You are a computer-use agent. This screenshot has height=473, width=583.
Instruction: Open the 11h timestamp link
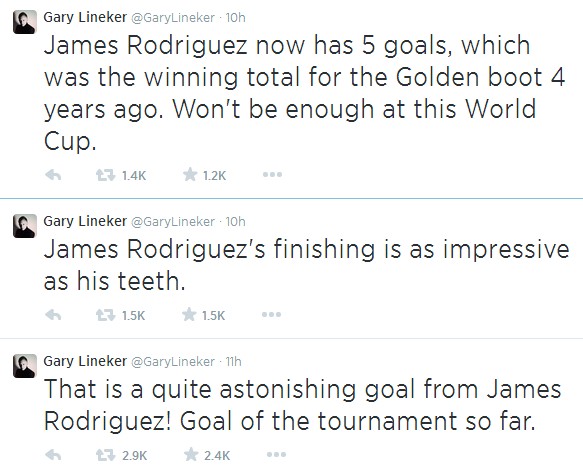(x=233, y=361)
